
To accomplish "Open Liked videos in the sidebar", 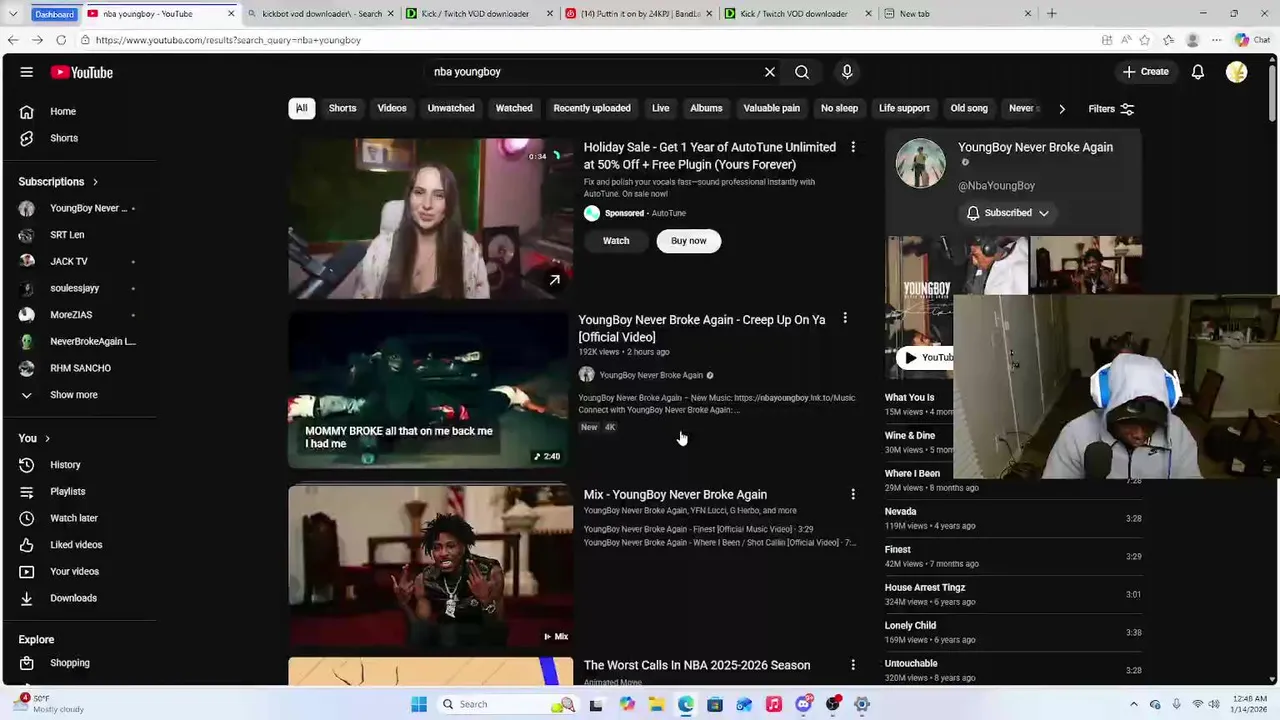I will (76, 545).
